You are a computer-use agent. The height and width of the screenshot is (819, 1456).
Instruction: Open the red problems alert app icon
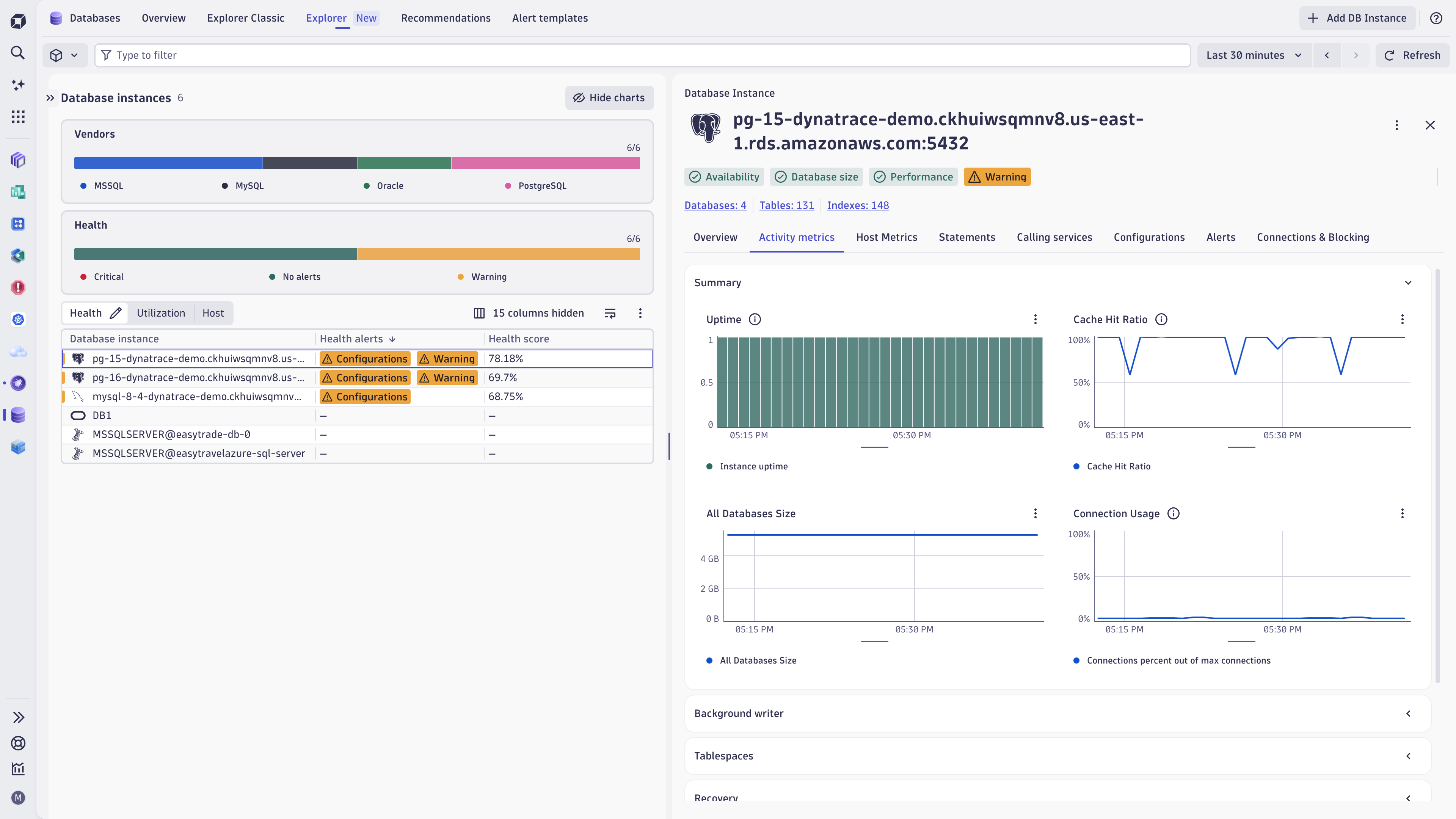click(18, 287)
